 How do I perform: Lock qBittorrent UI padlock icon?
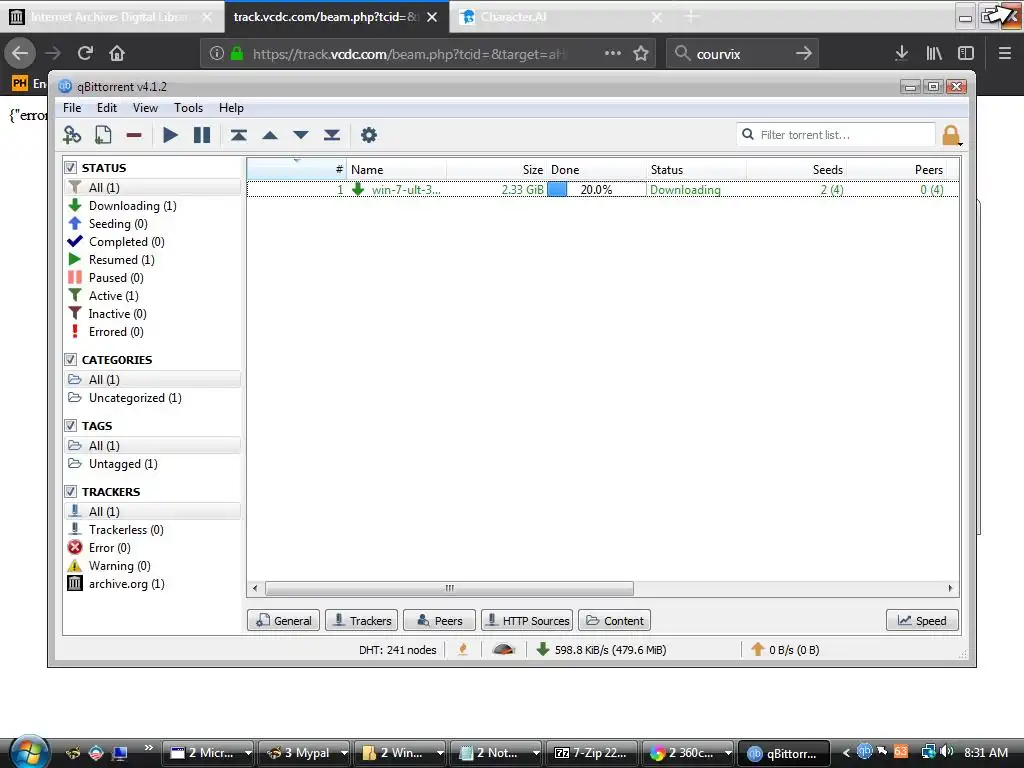click(x=951, y=135)
